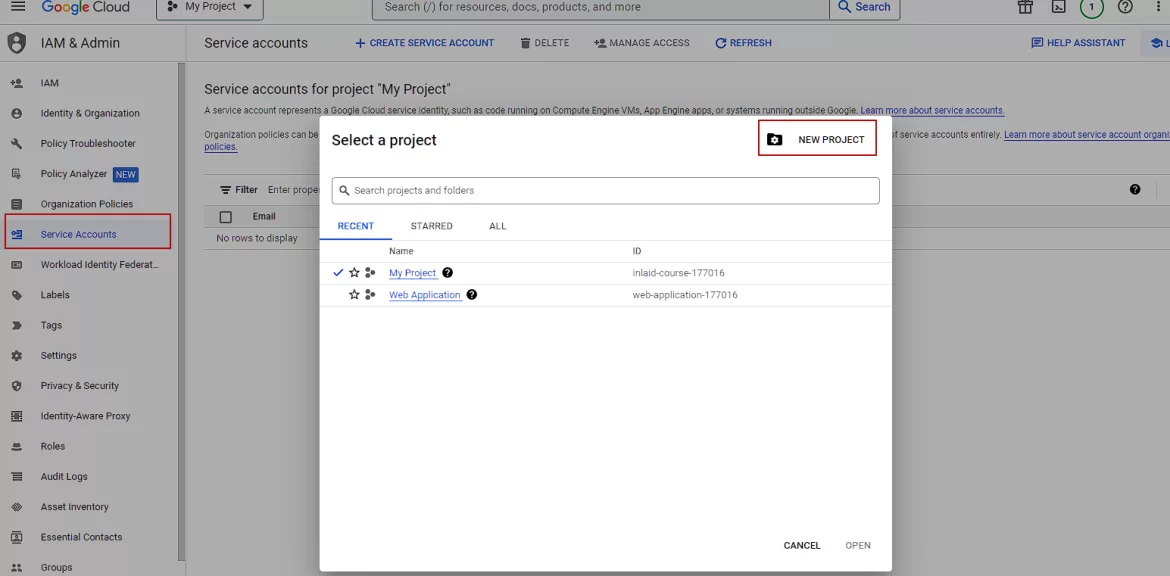The width and height of the screenshot is (1170, 576).
Task: Click OPEN in the dialog
Action: 858,545
